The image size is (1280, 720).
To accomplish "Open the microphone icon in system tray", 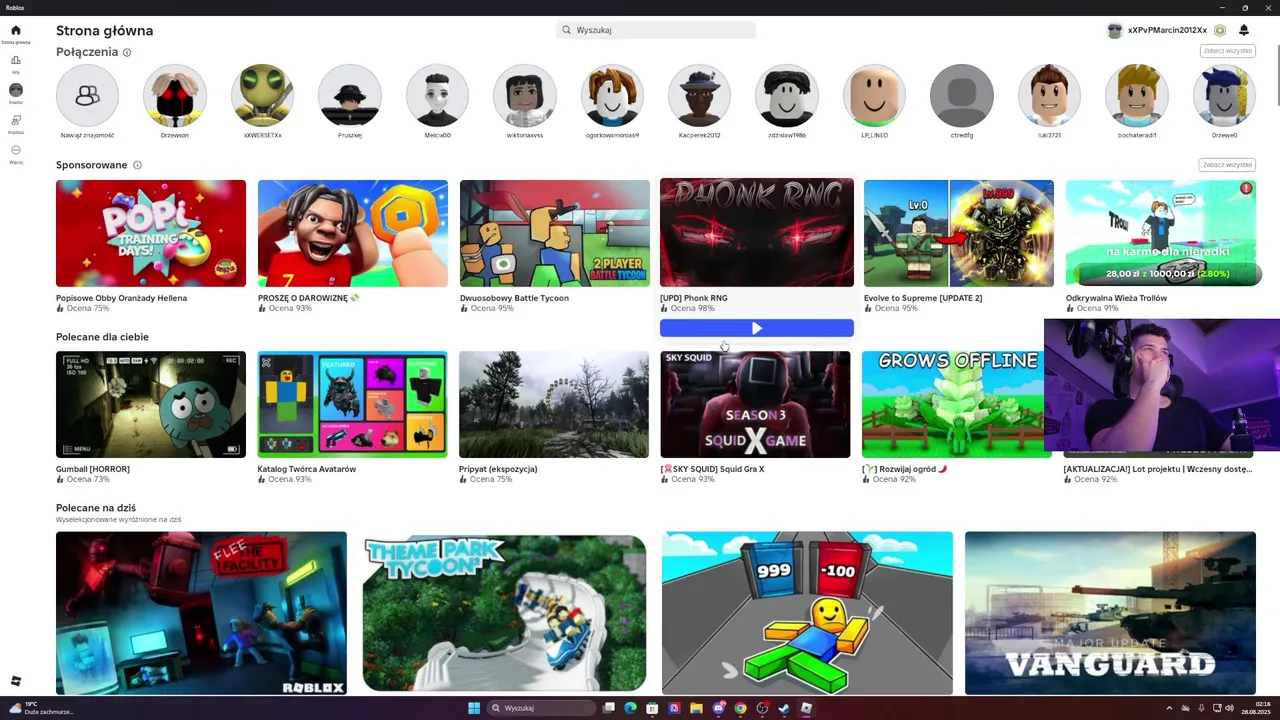I will pos(1201,708).
